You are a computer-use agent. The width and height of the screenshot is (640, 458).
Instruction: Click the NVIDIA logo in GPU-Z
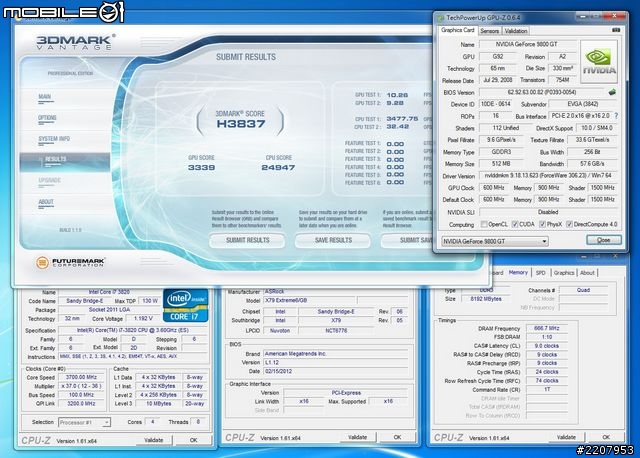click(599, 62)
